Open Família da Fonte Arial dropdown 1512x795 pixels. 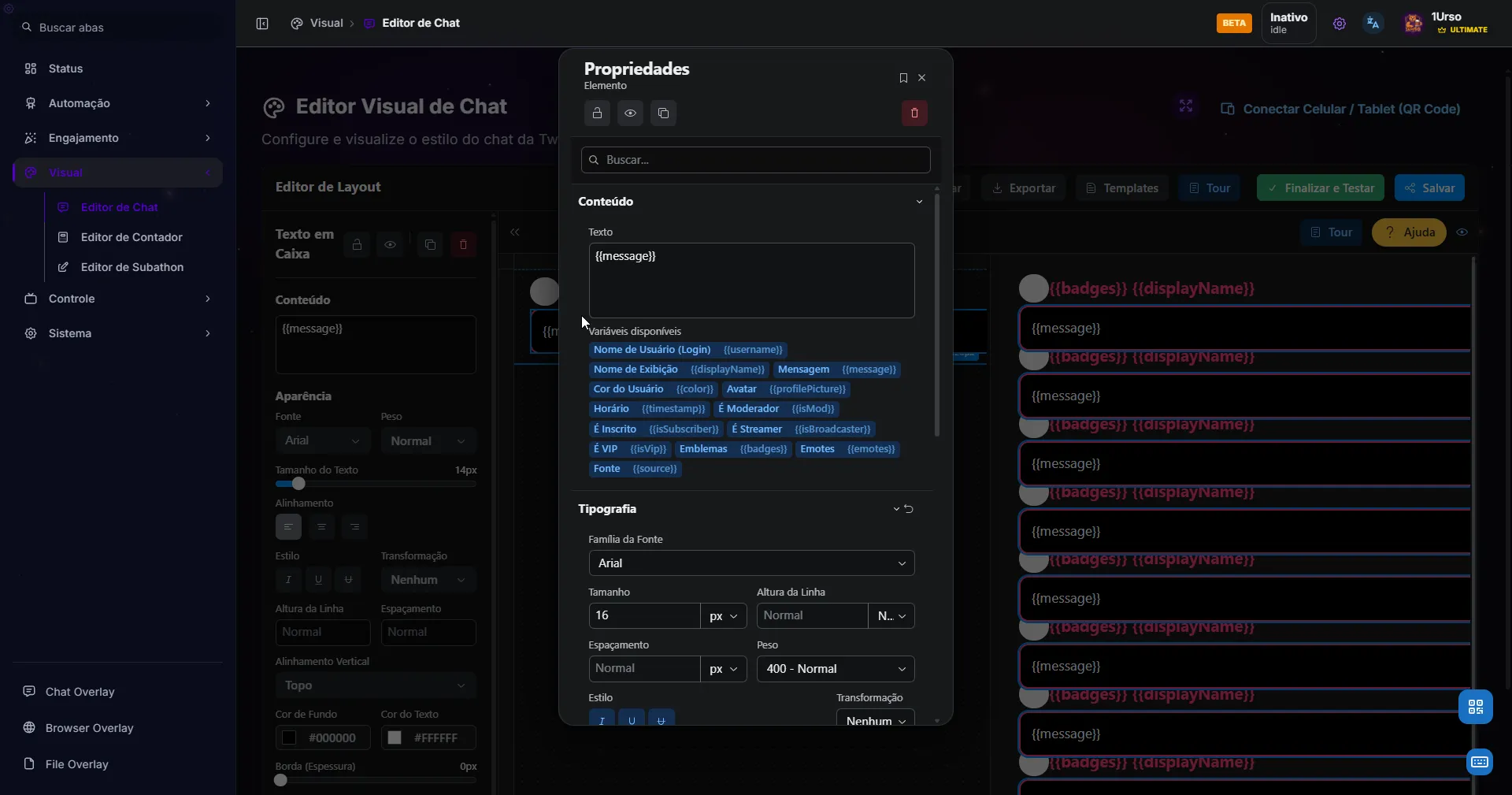tap(750, 563)
